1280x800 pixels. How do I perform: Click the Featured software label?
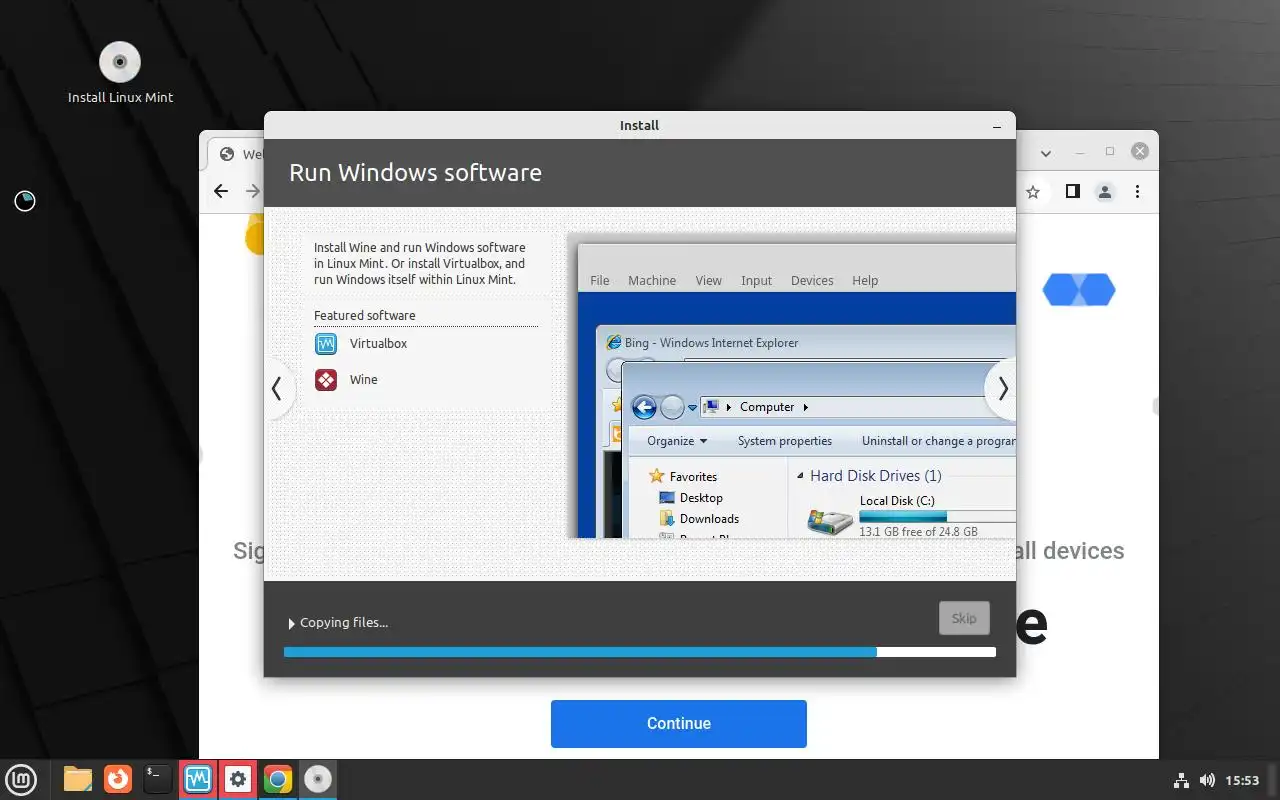tap(364, 316)
